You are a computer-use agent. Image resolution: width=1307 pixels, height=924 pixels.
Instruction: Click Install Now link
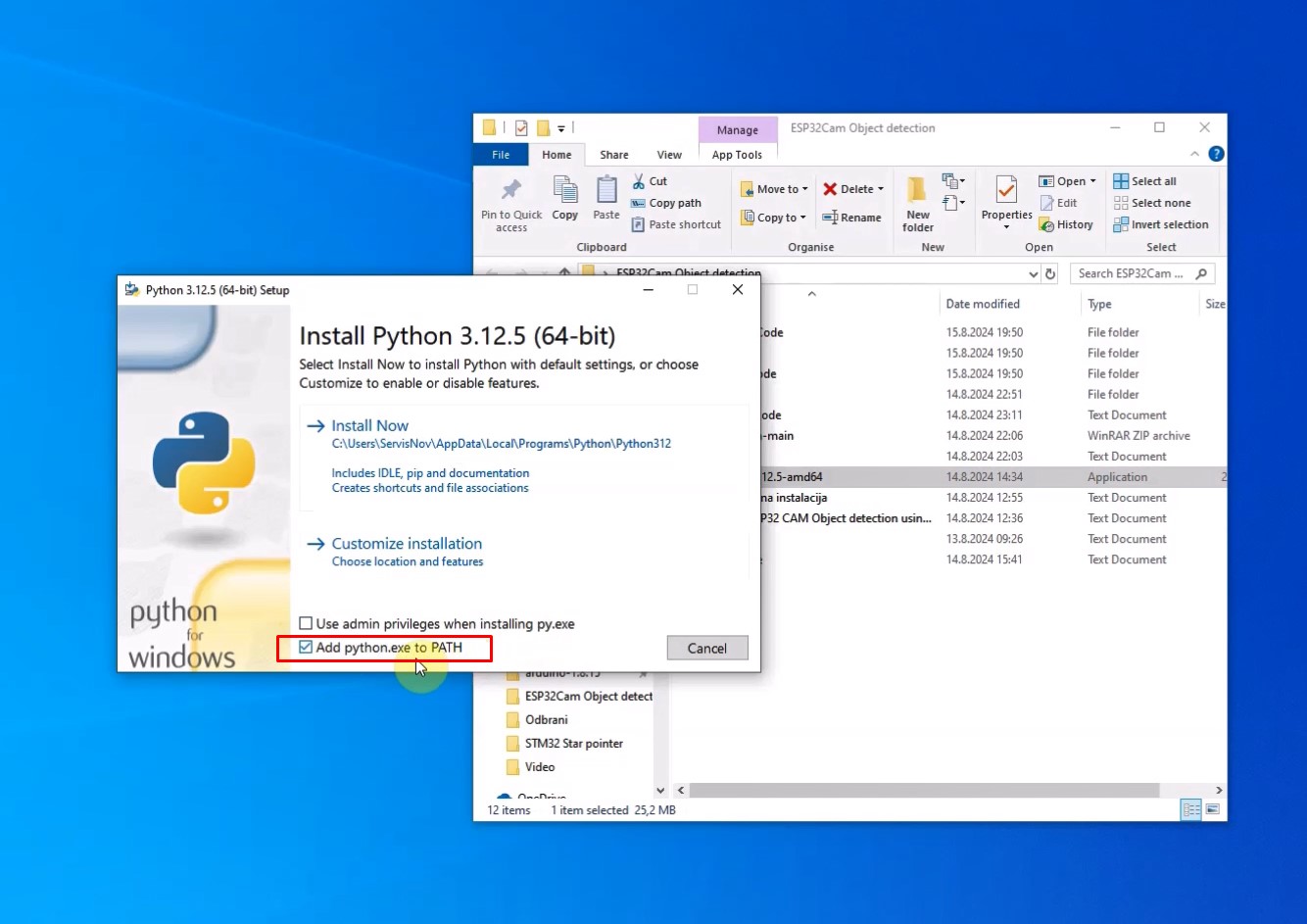(x=369, y=425)
